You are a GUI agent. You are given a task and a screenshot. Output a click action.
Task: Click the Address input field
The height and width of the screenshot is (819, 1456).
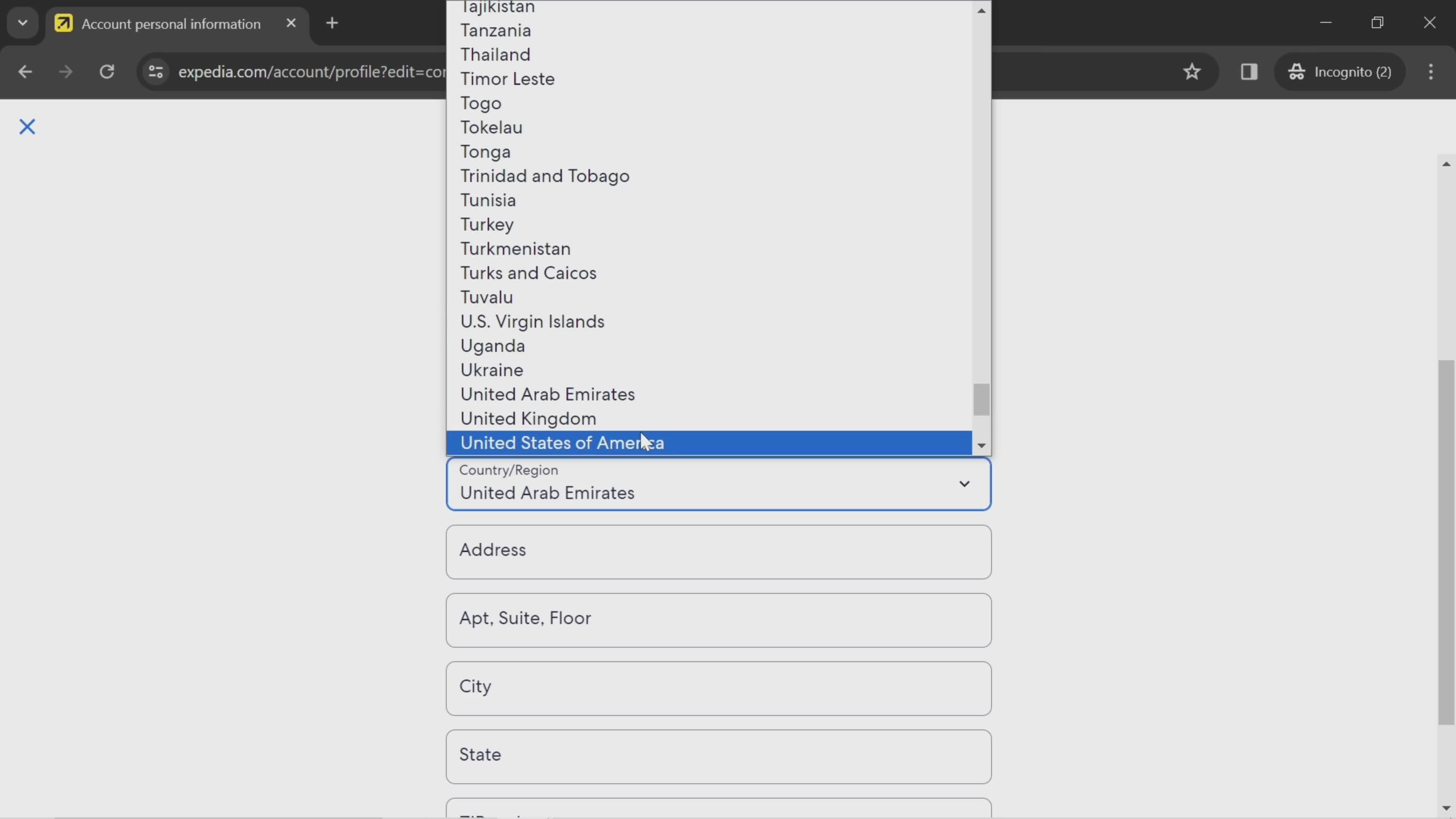pos(719,551)
